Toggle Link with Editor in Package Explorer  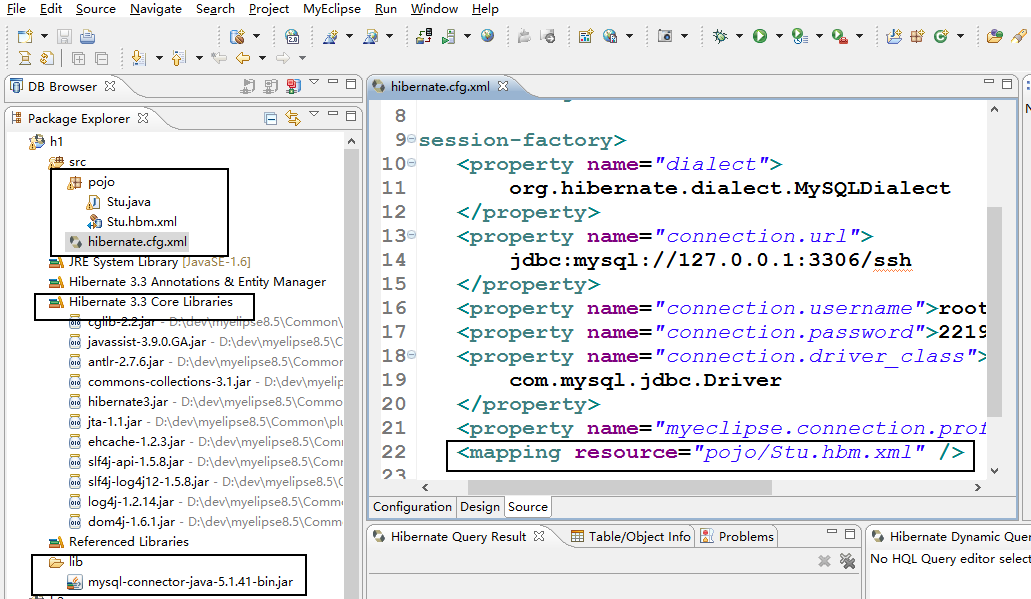pyautogui.click(x=293, y=118)
